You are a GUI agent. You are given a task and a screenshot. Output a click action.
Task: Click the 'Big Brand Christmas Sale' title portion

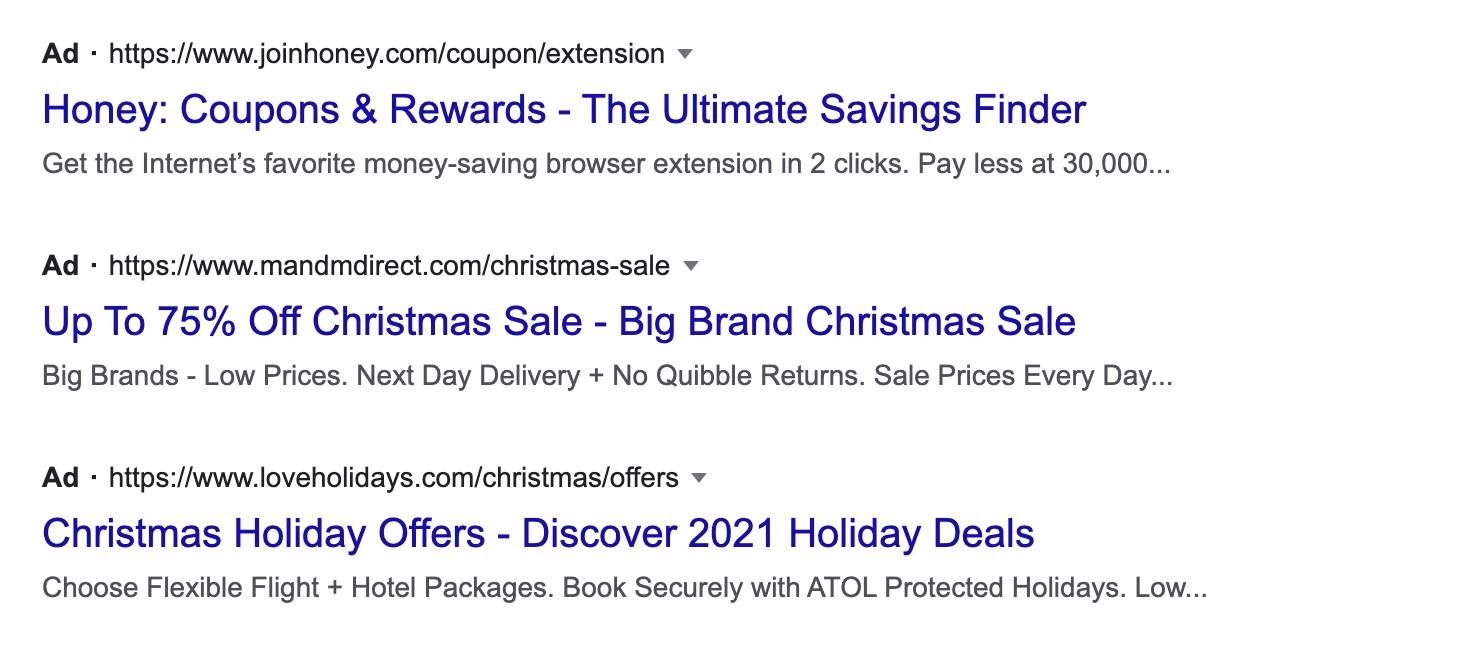[847, 321]
